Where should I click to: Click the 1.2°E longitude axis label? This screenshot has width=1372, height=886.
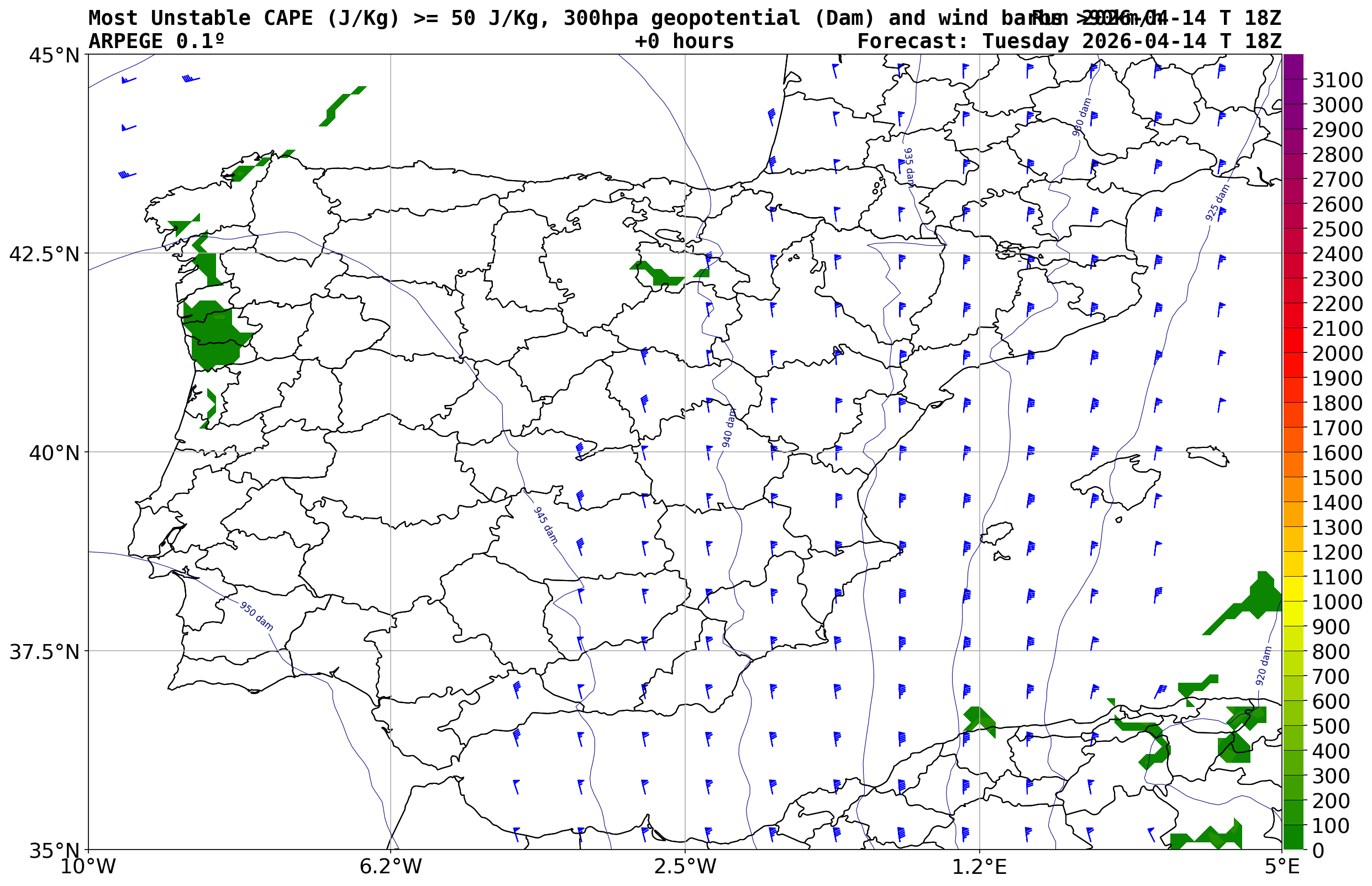coord(979,867)
